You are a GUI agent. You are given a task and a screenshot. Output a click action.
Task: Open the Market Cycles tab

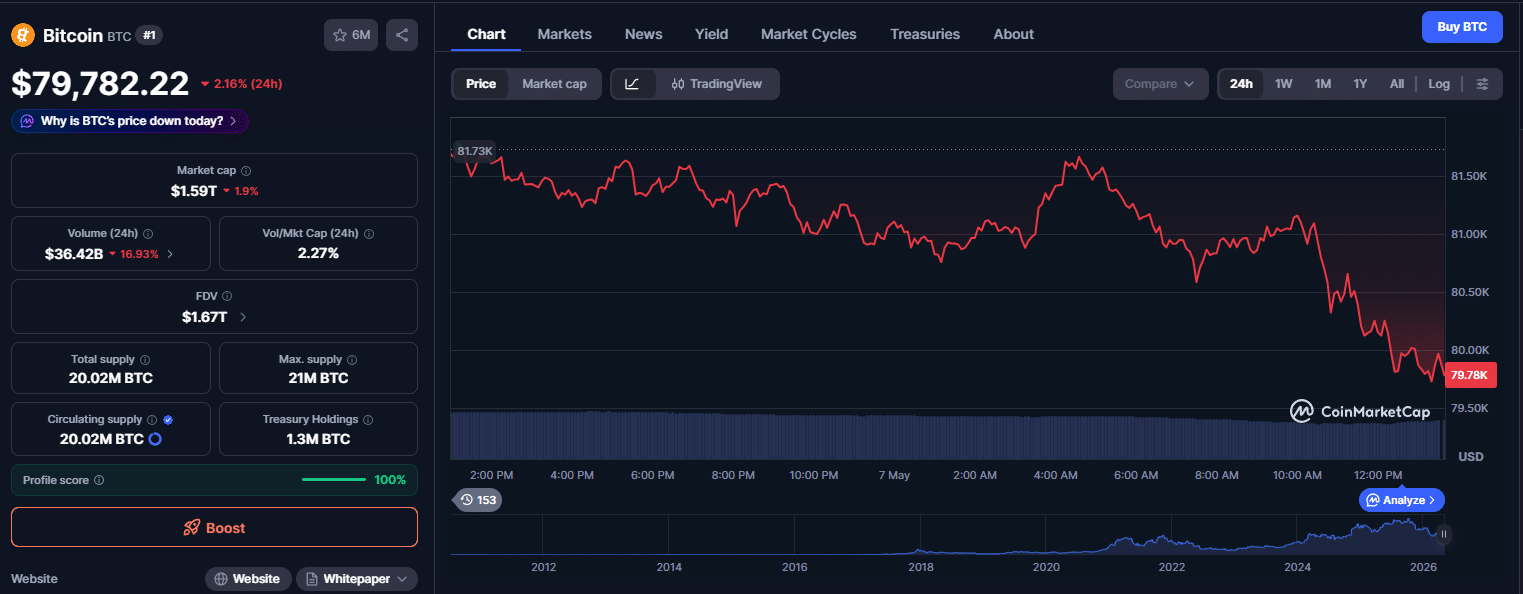click(x=809, y=34)
